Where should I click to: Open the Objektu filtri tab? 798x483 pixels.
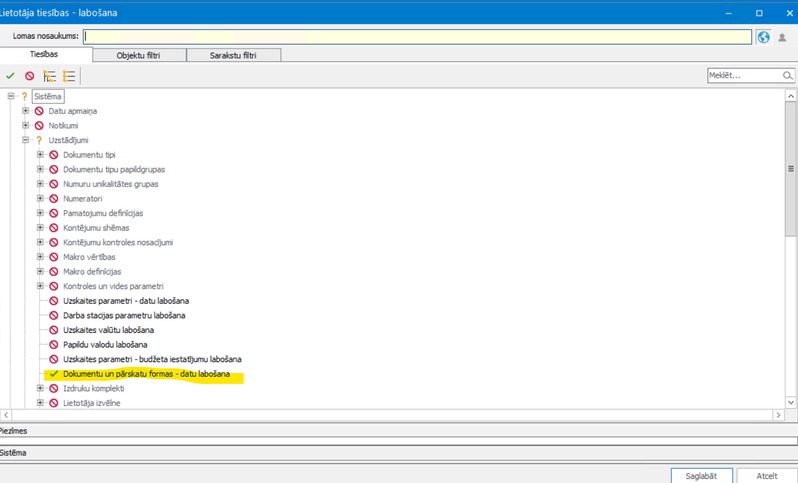click(x=138, y=55)
